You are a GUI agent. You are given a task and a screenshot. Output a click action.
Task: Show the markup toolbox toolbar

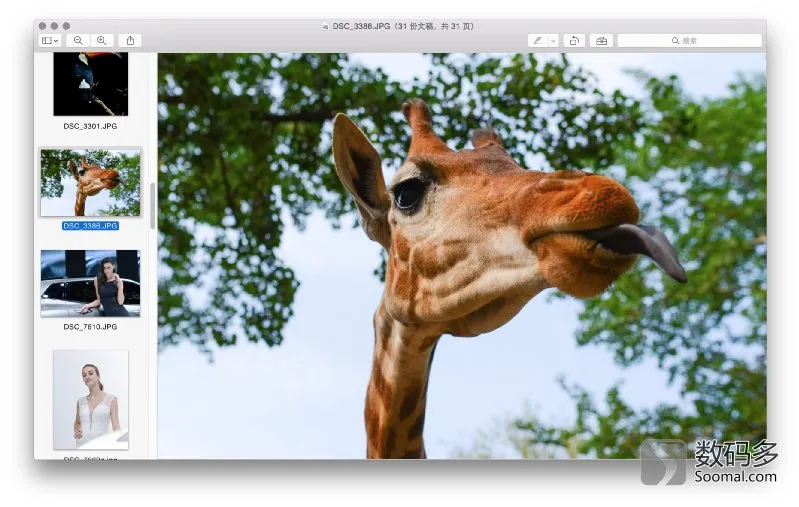coord(601,41)
